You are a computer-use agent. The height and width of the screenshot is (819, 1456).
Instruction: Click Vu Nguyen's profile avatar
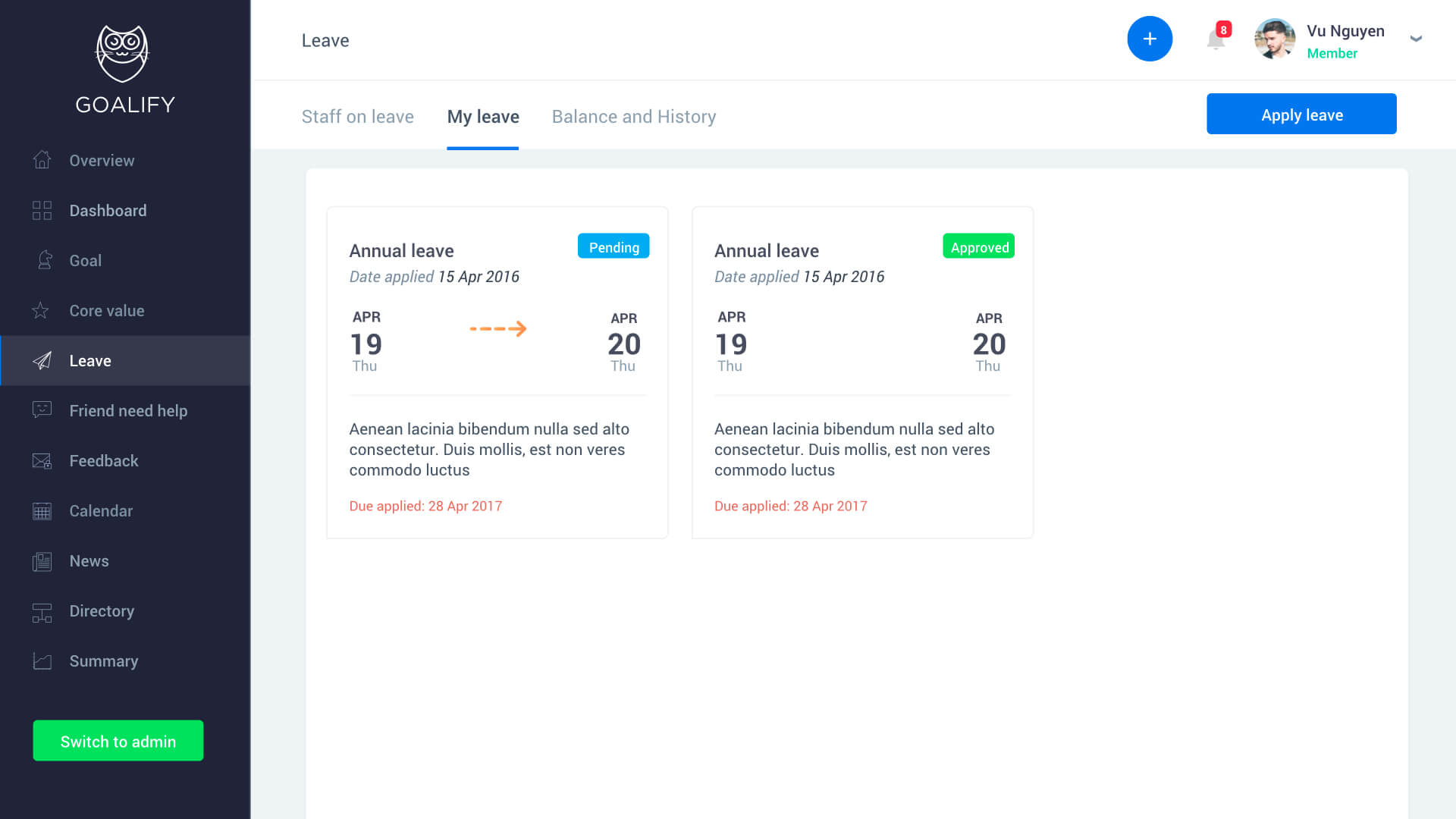pyautogui.click(x=1274, y=39)
